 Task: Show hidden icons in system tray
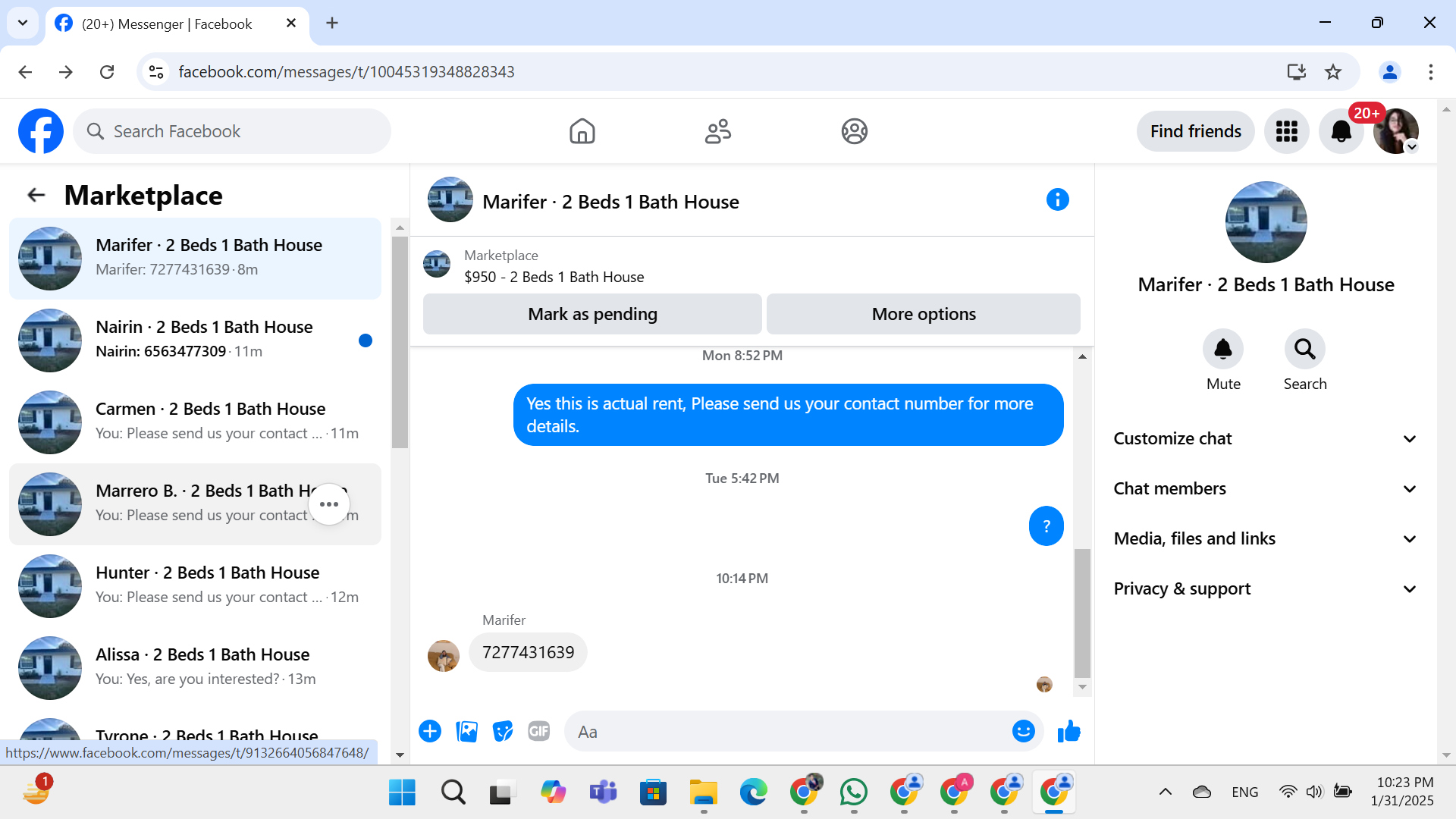1166,792
